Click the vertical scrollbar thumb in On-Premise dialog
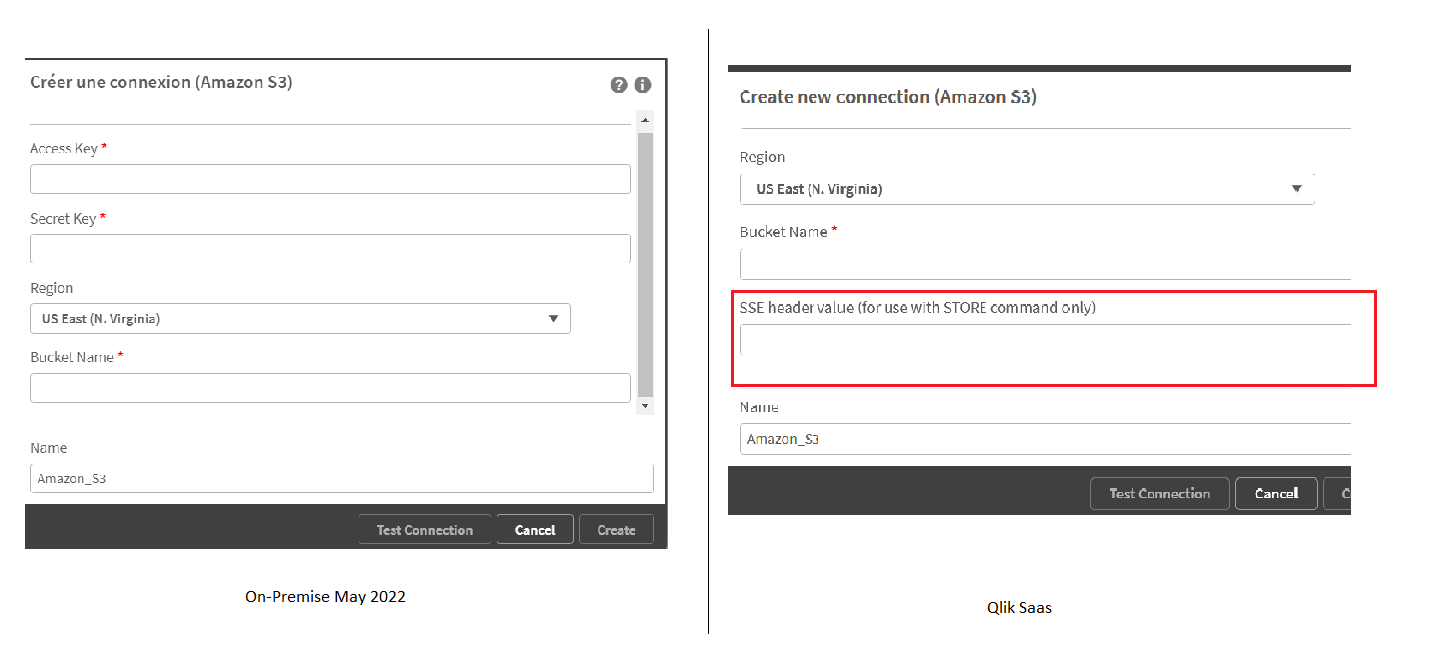The image size is (1439, 655). click(x=645, y=264)
